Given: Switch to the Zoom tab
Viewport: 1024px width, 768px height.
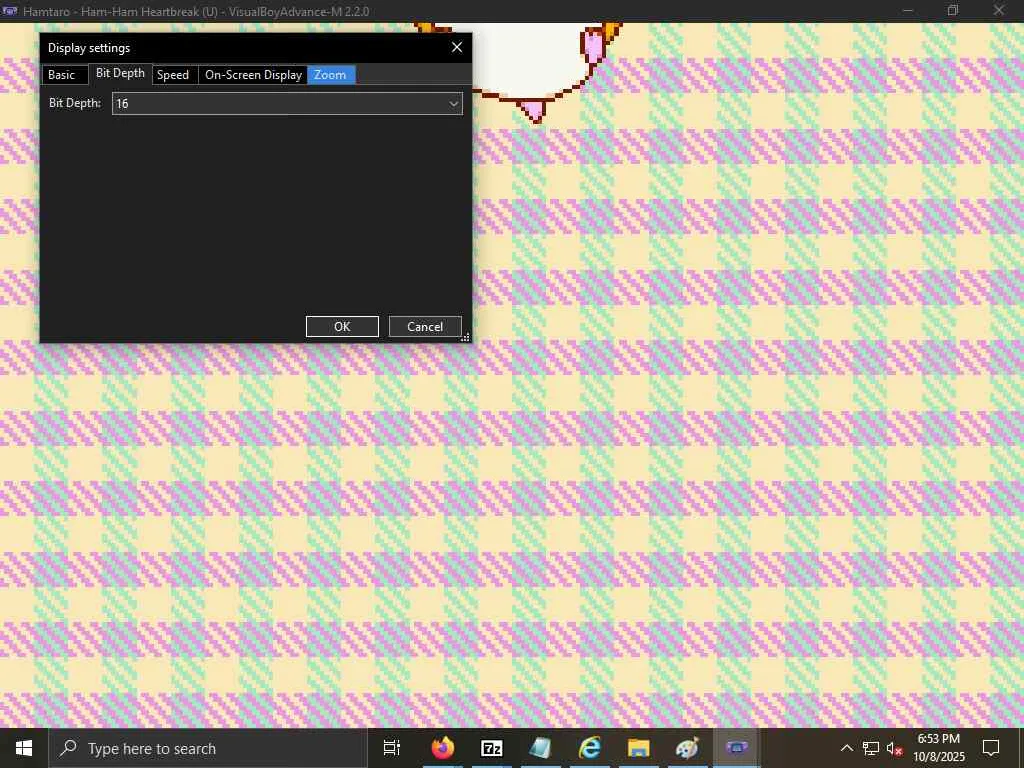Looking at the screenshot, I should tap(331, 75).
